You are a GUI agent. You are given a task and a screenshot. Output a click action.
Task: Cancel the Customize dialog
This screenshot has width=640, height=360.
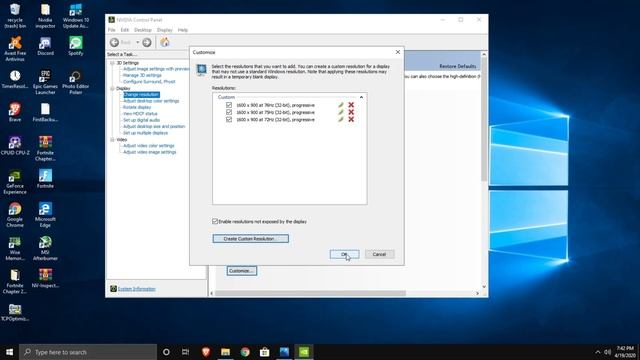[379, 254]
